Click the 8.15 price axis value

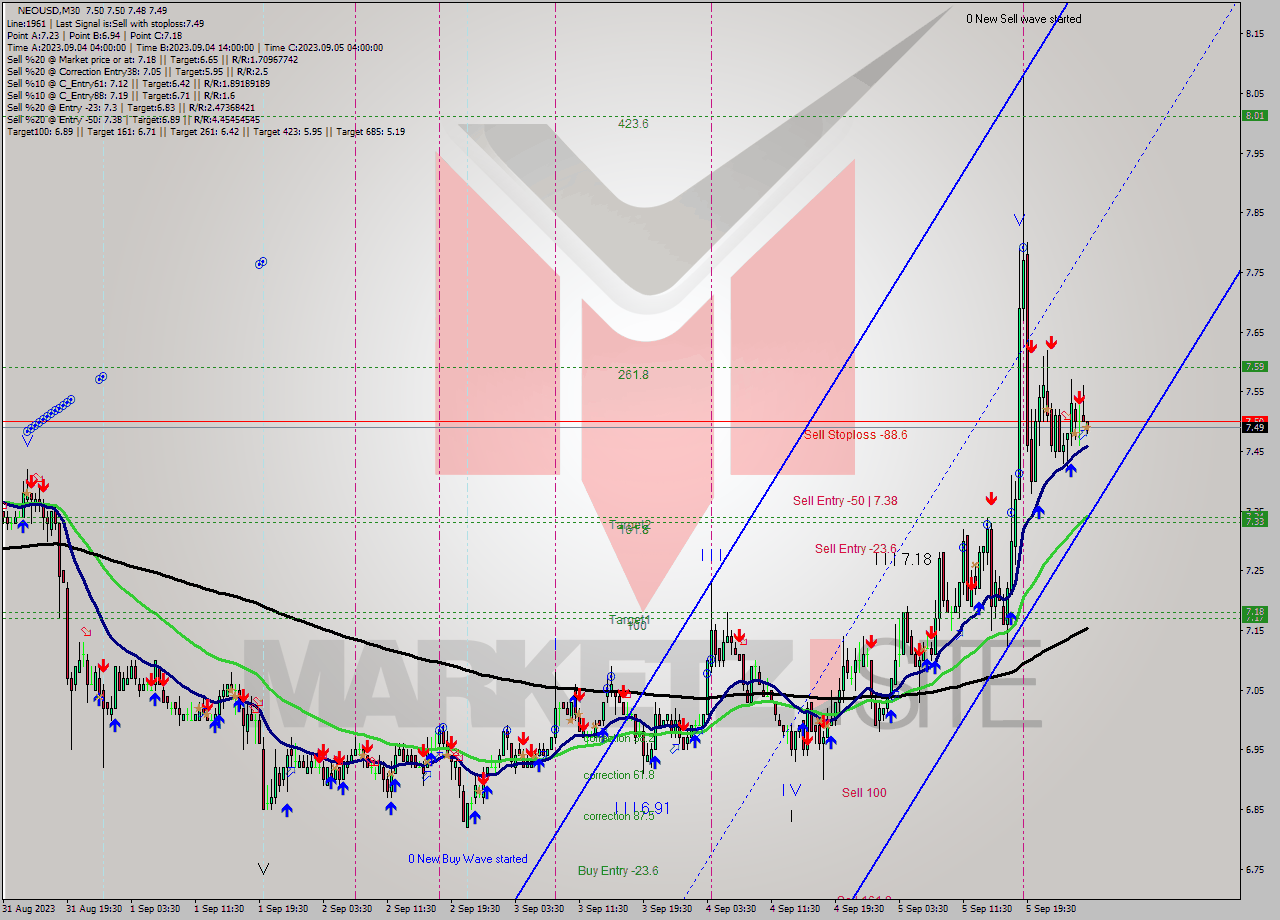[x=1256, y=34]
